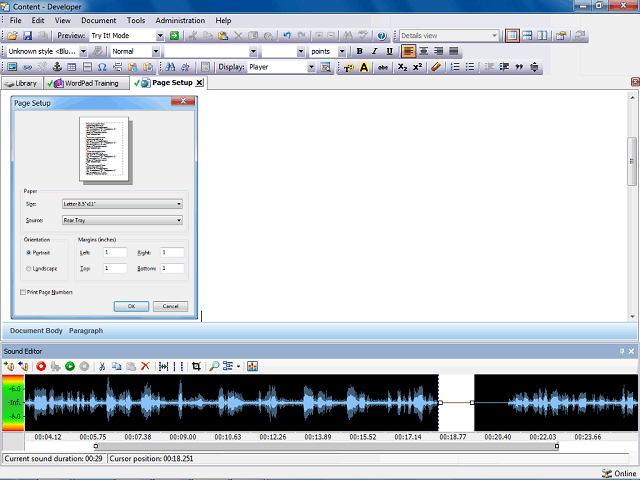The height and width of the screenshot is (480, 640).
Task: Click the Left margin input field
Action: tap(115, 253)
